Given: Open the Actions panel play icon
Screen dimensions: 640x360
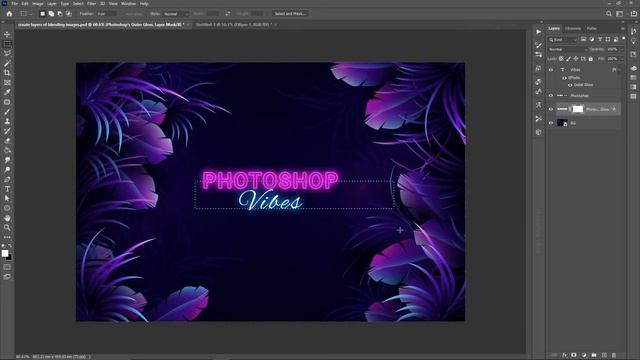Looking at the screenshot, I should (539, 31).
